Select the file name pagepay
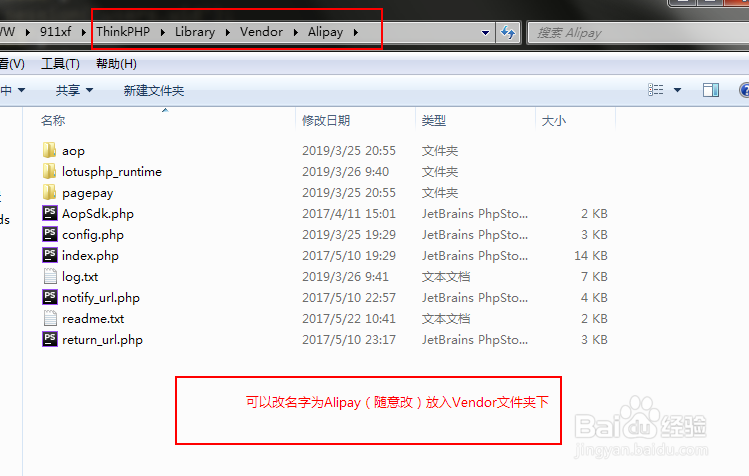 [87, 193]
